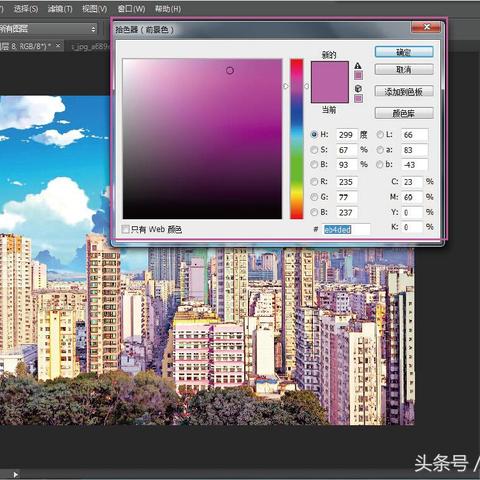Open the 帮助(H) menu
This screenshot has width=480, height=480.
(x=168, y=9)
